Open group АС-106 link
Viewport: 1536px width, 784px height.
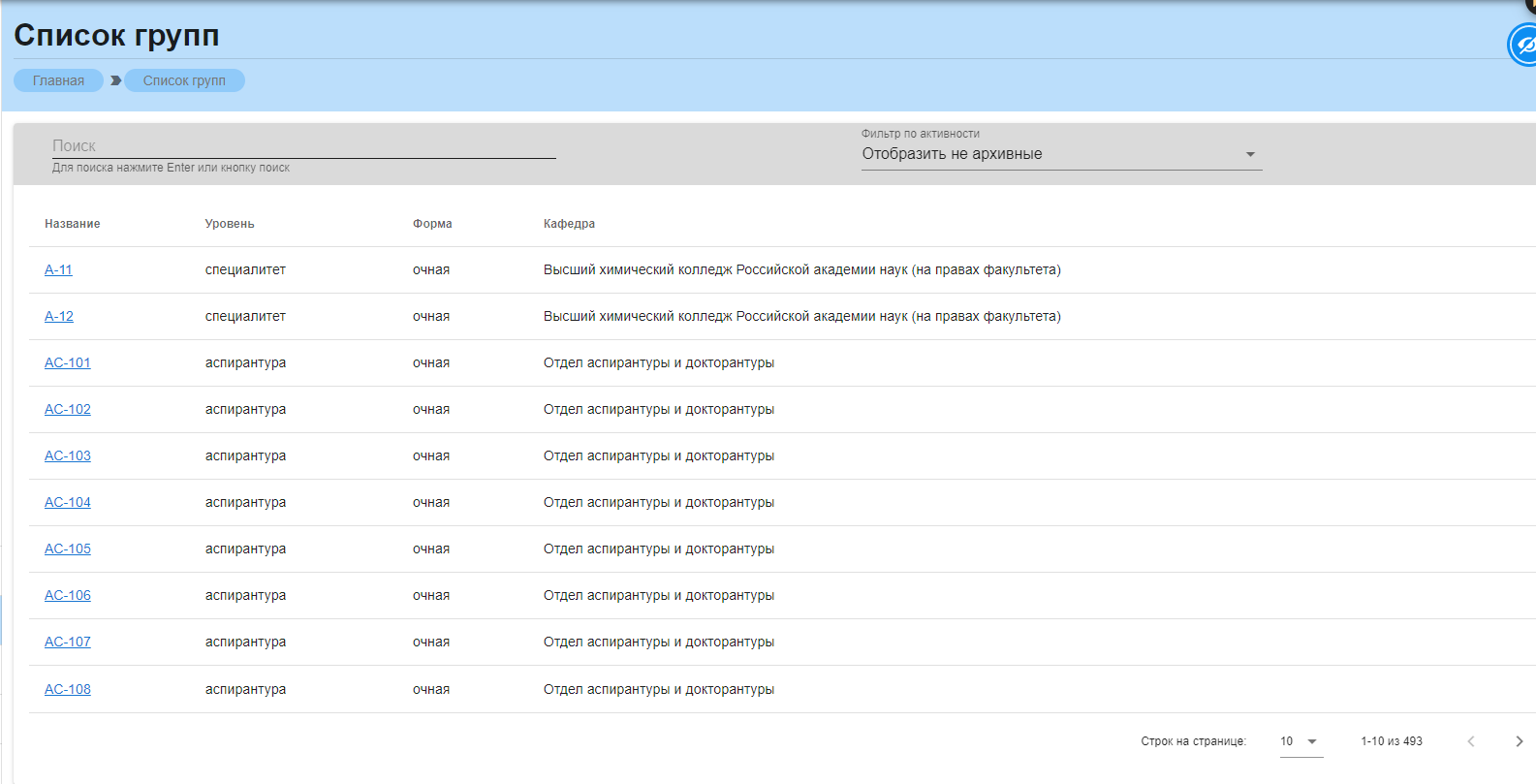coord(68,596)
